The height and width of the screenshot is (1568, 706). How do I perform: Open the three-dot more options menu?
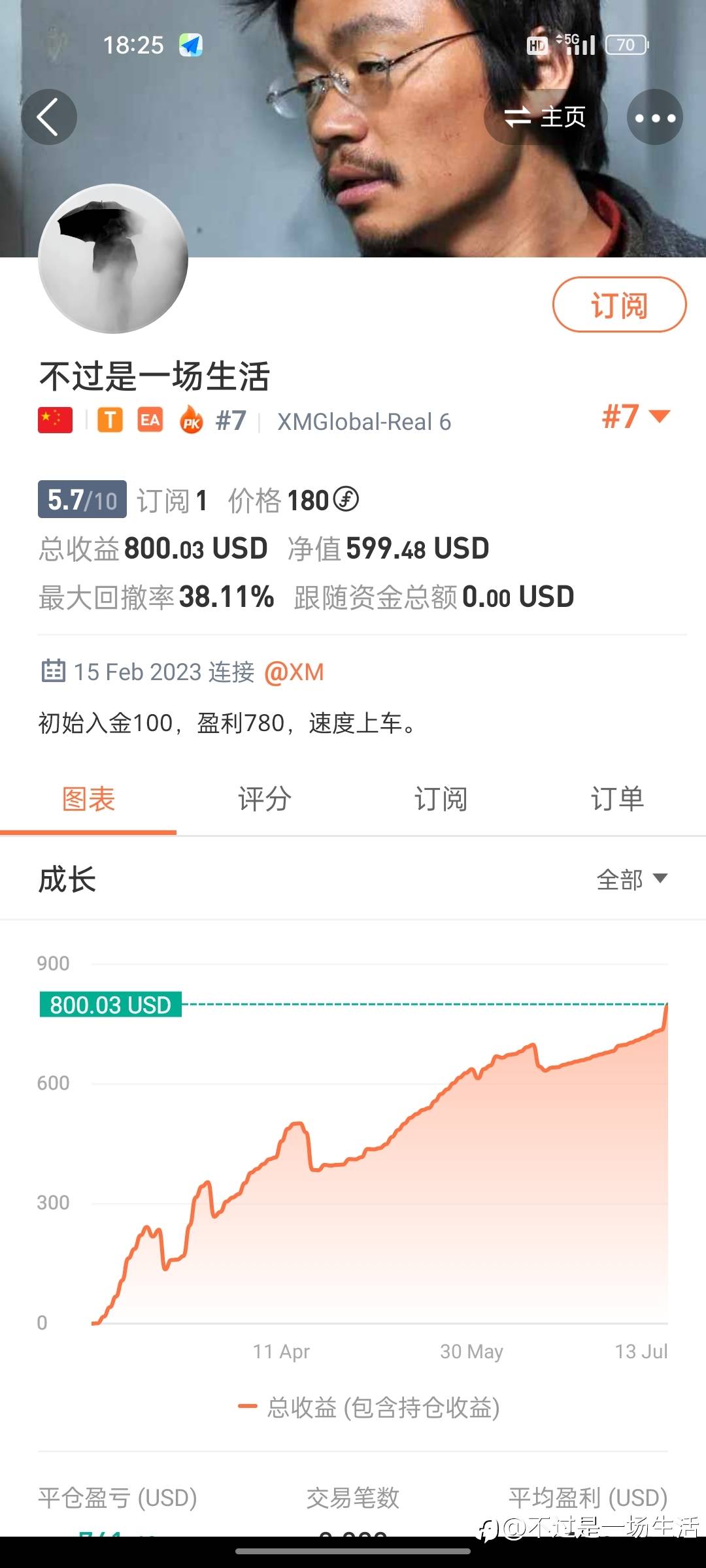(x=654, y=118)
